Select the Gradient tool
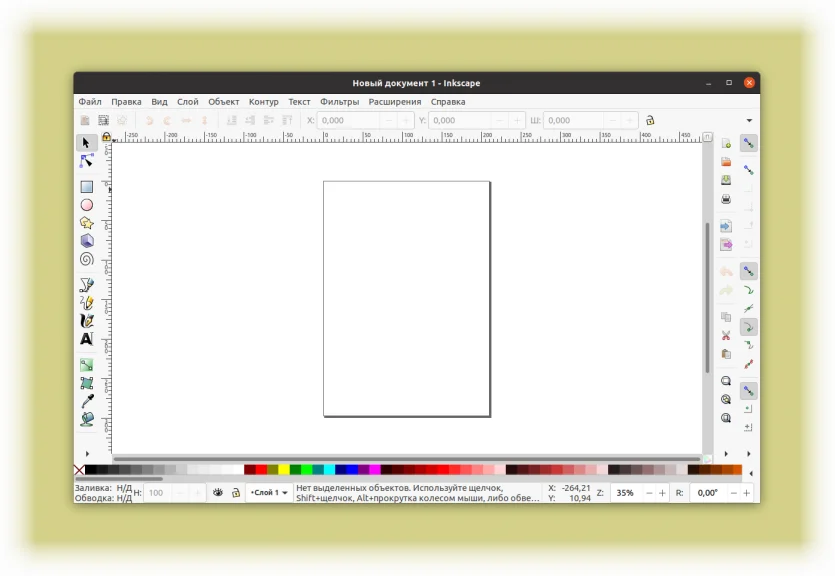The height and width of the screenshot is (576, 835). pos(87,365)
